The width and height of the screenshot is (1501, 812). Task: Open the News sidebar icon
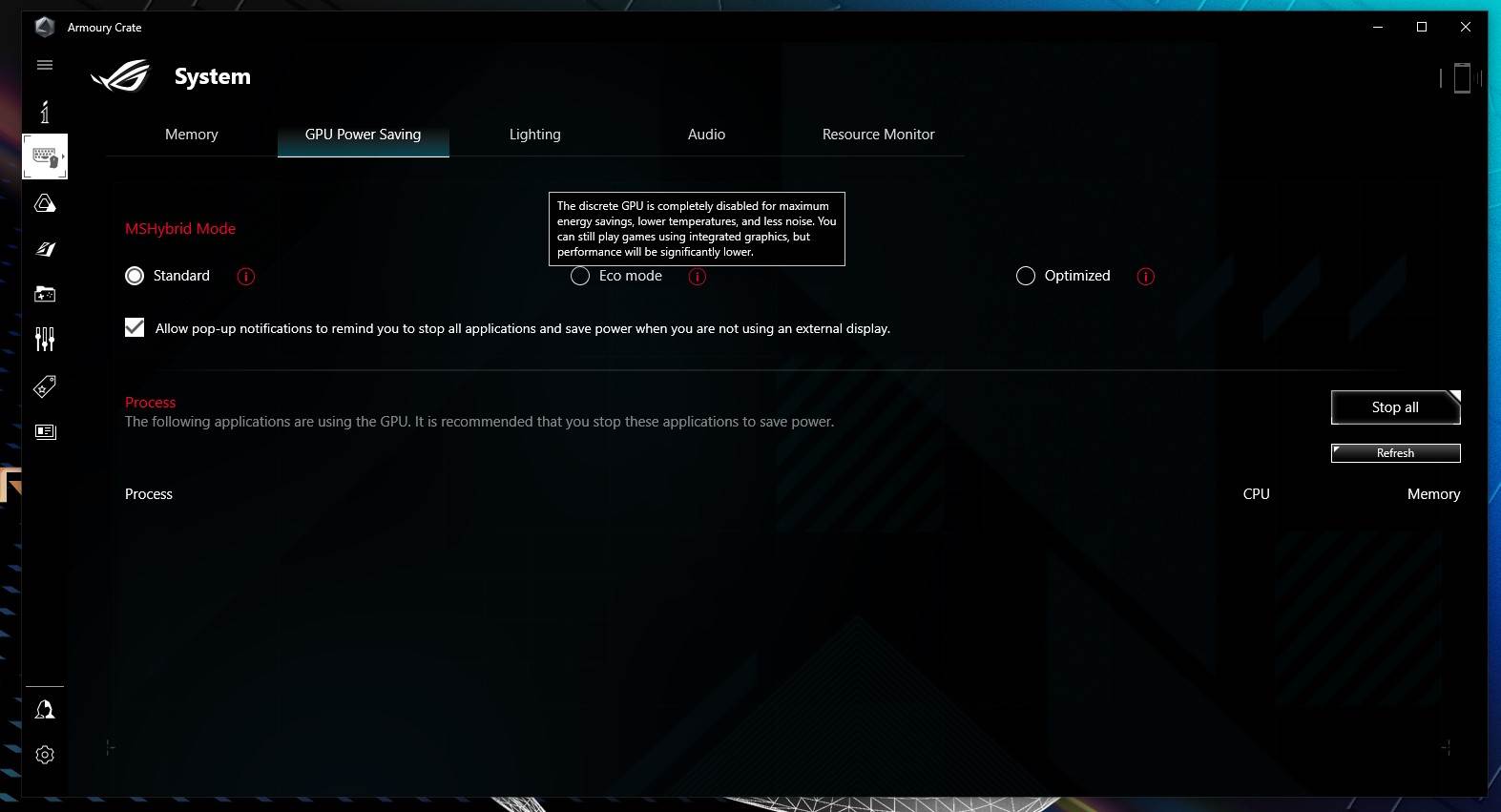pyautogui.click(x=45, y=431)
